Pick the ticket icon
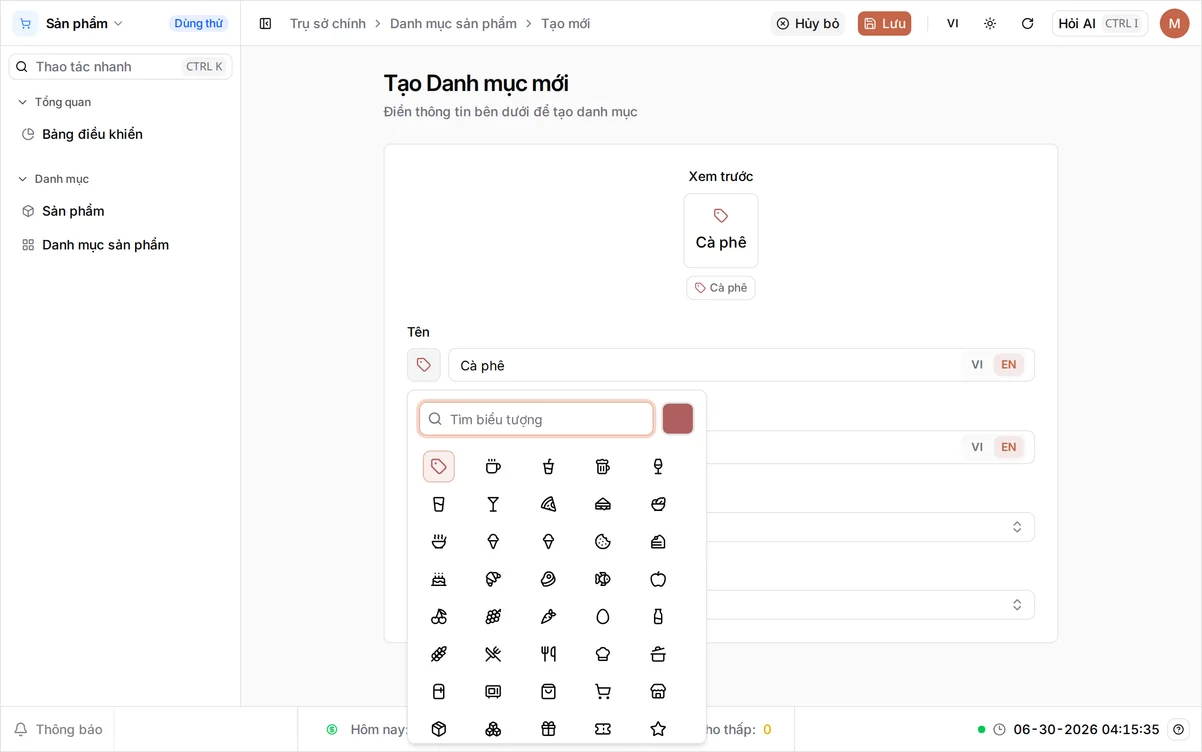The image size is (1202, 752). point(603,729)
